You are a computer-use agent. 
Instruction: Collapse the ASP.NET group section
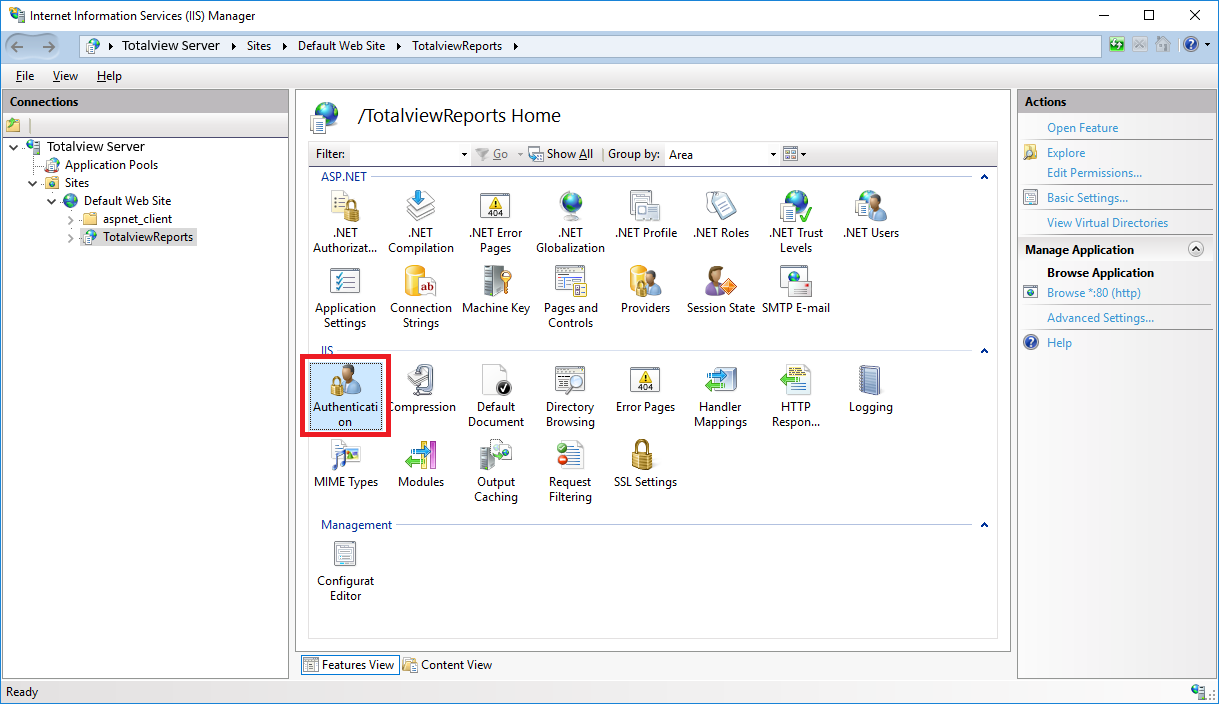point(984,177)
